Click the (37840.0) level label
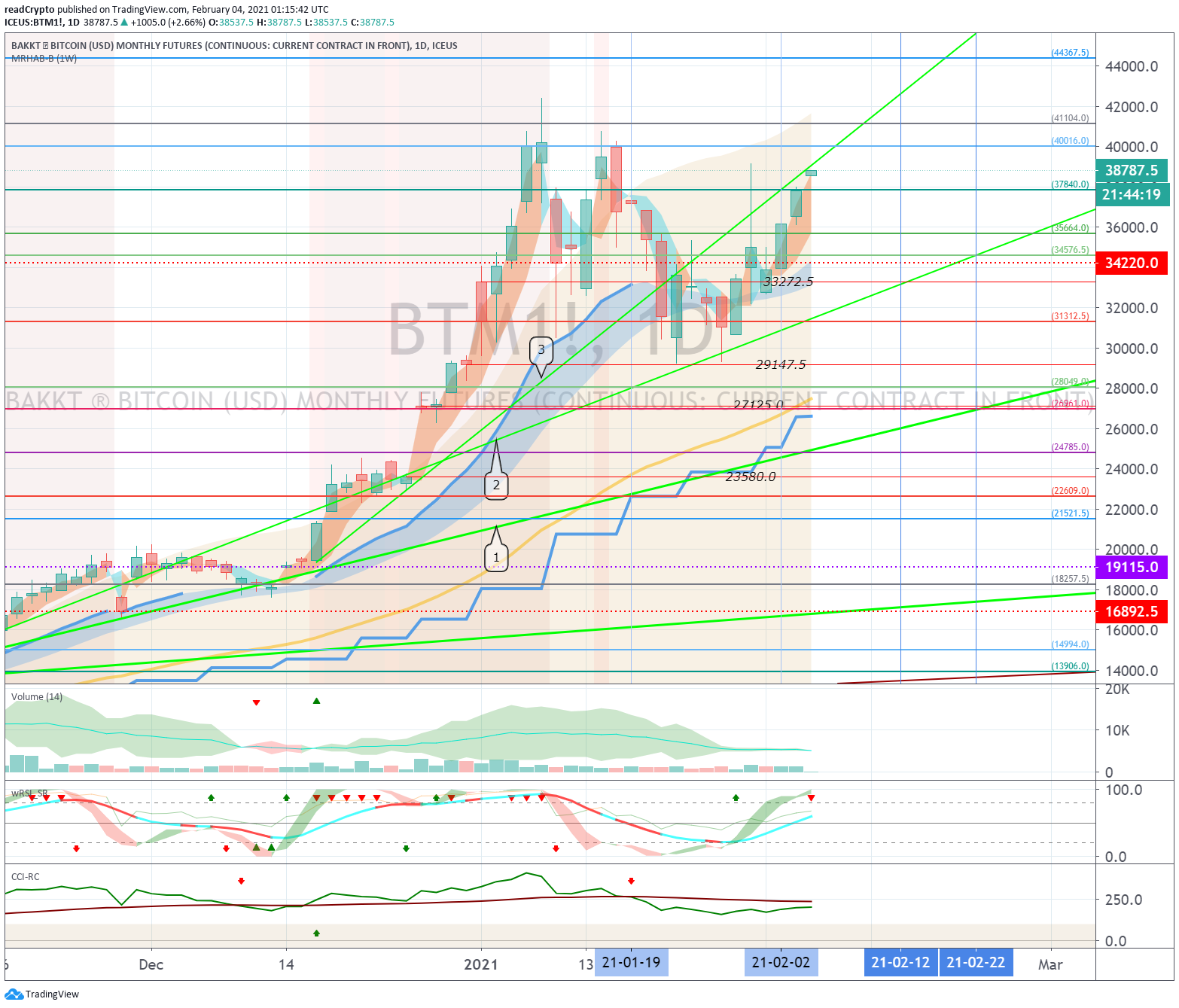The image size is (1179, 1008). [x=1070, y=184]
